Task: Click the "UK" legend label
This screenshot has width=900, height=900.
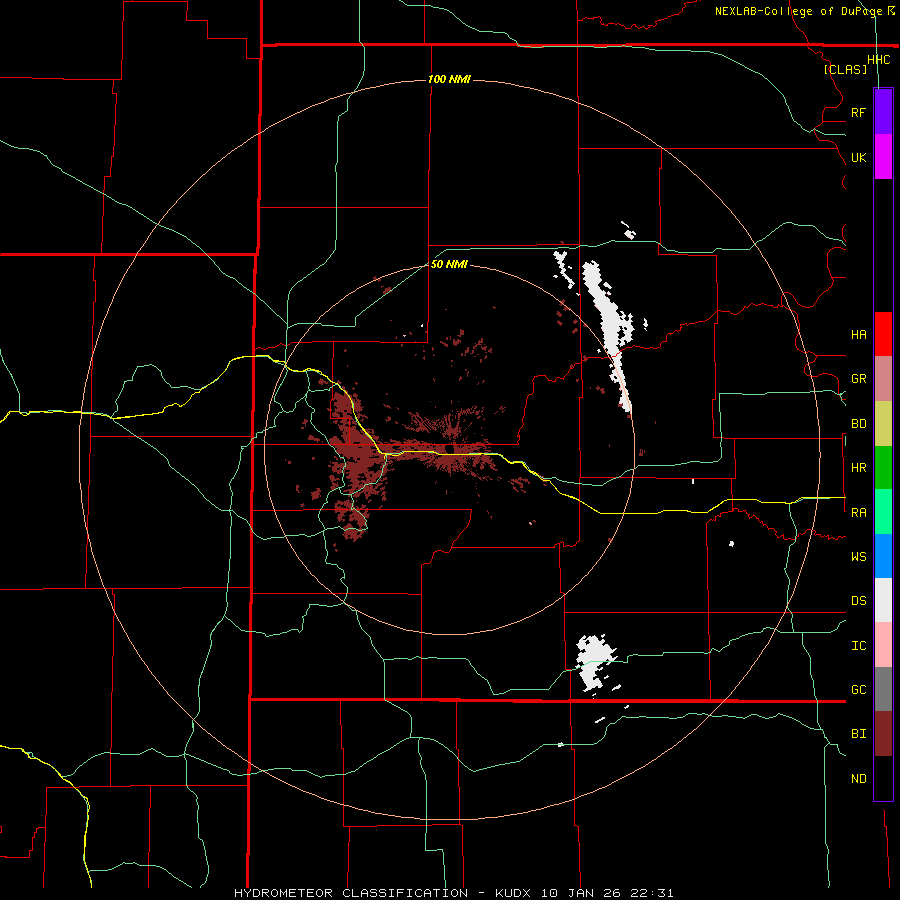Action: (x=858, y=157)
